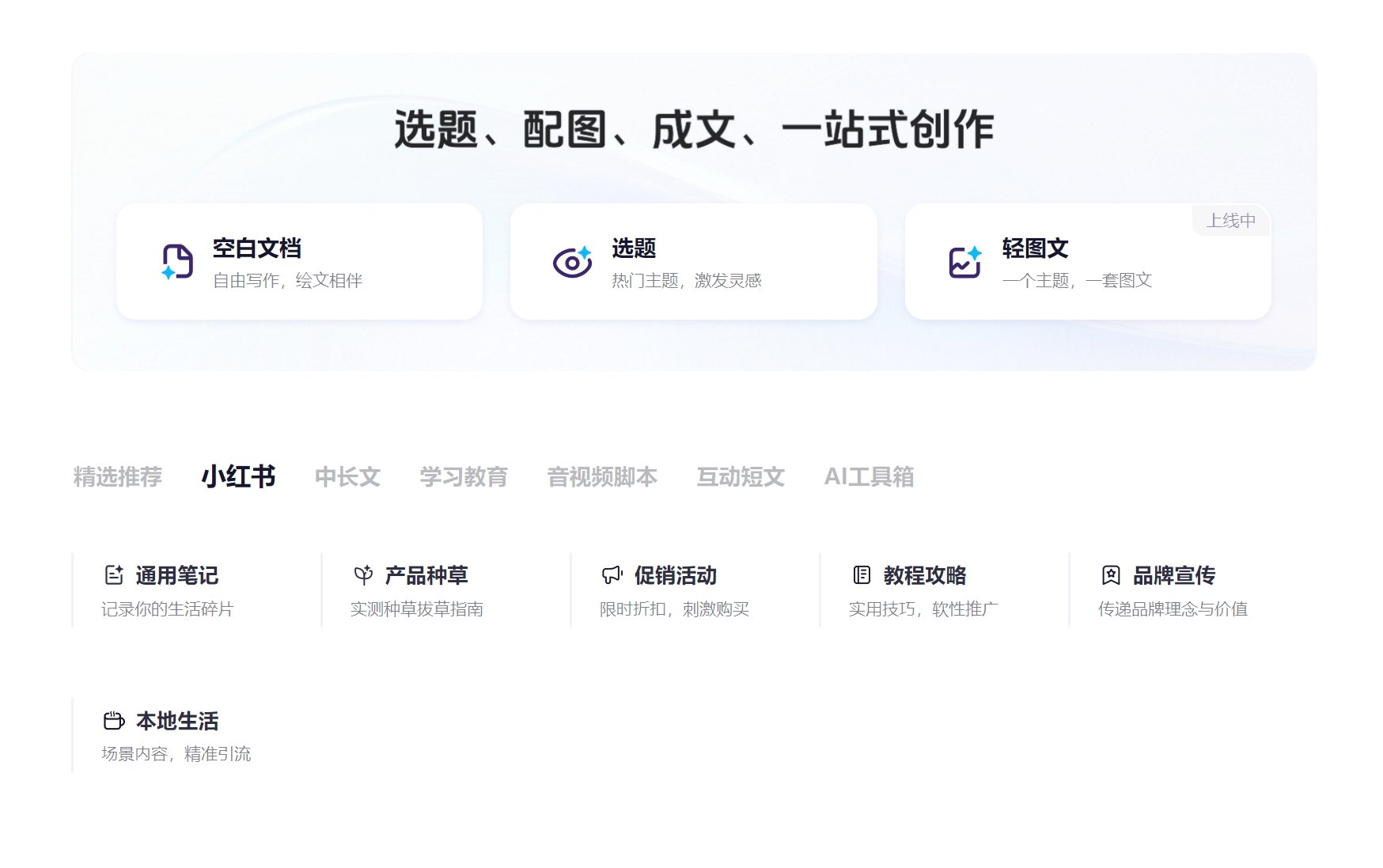Click the 空白文档 document icon
Screen dimensions: 1383x868
[178, 261]
